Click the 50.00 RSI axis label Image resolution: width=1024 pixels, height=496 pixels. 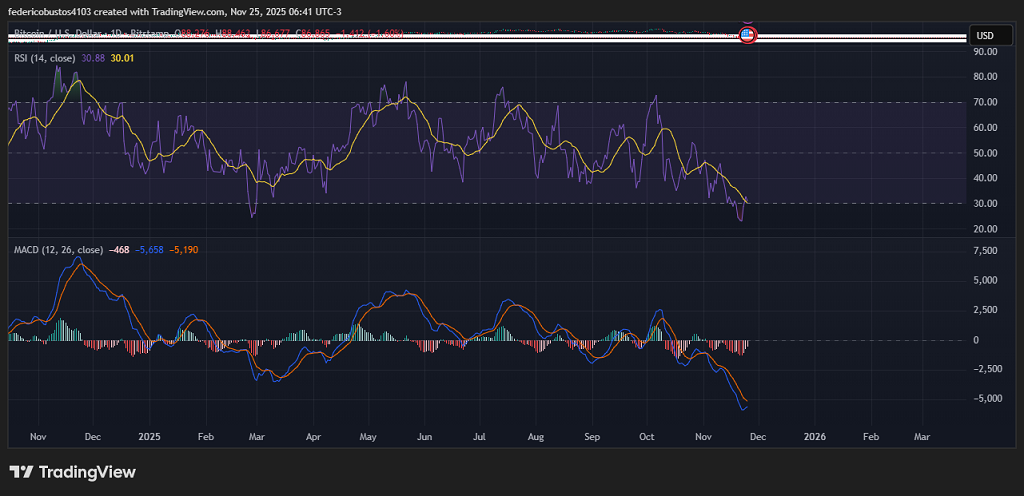point(984,153)
